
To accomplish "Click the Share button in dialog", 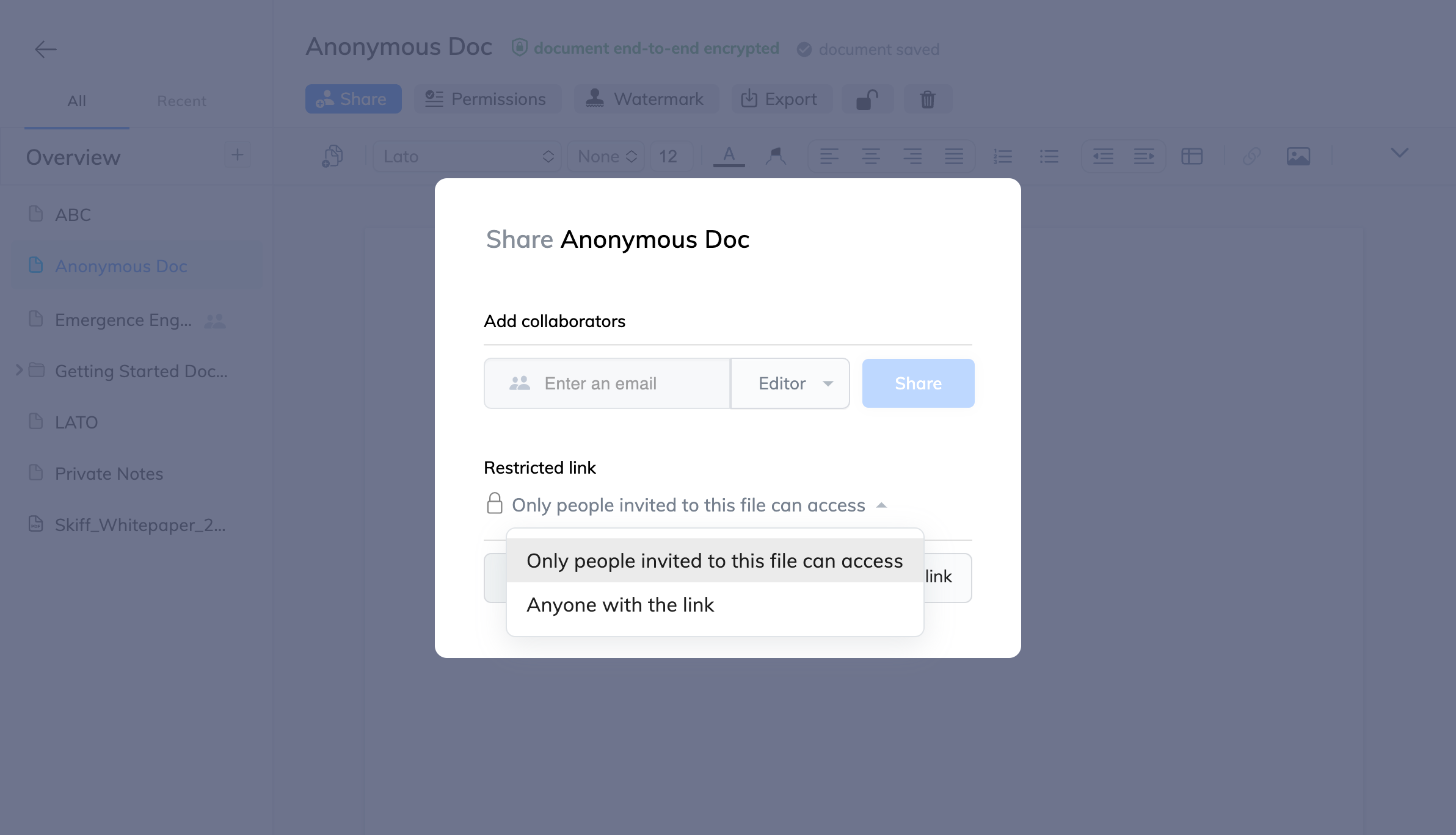I will pos(918,383).
